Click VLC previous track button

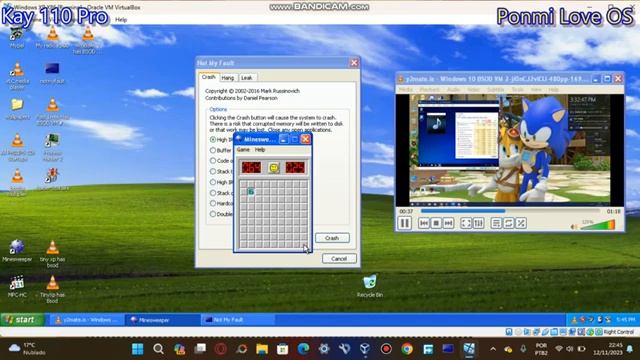pyautogui.click(x=424, y=223)
